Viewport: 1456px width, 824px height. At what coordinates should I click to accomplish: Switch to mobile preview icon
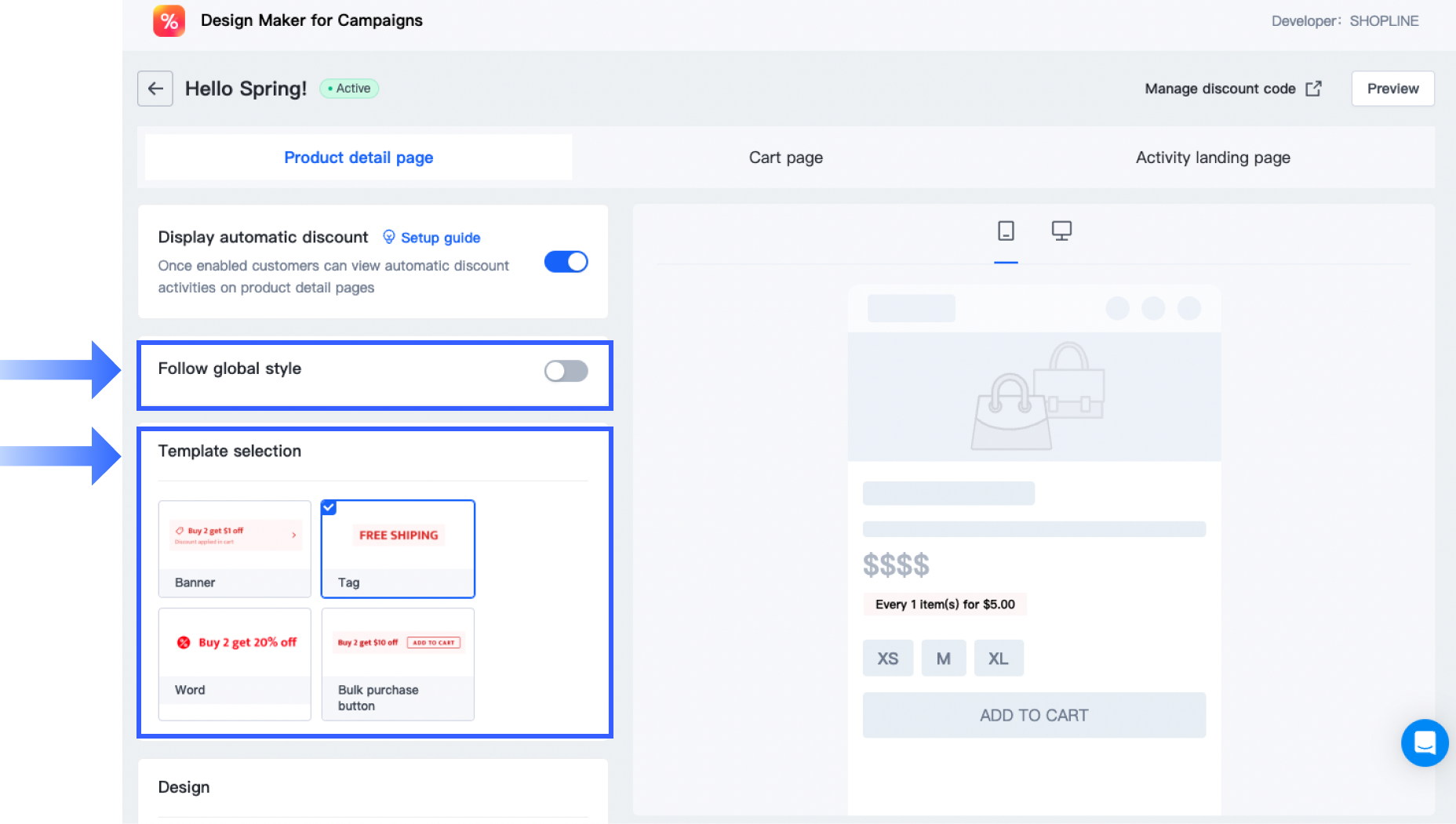coord(1006,231)
